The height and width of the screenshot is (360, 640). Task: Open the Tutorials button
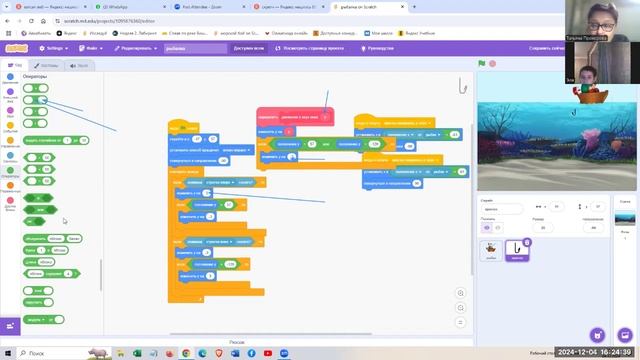(x=378, y=48)
